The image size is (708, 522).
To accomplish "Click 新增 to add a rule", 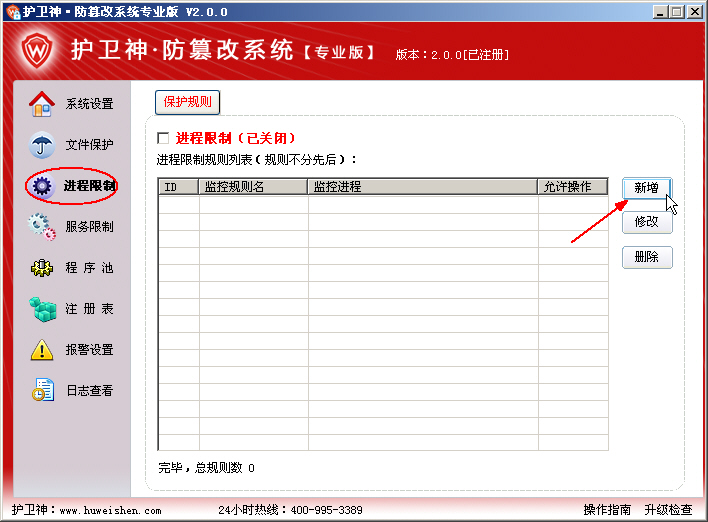I will [647, 188].
